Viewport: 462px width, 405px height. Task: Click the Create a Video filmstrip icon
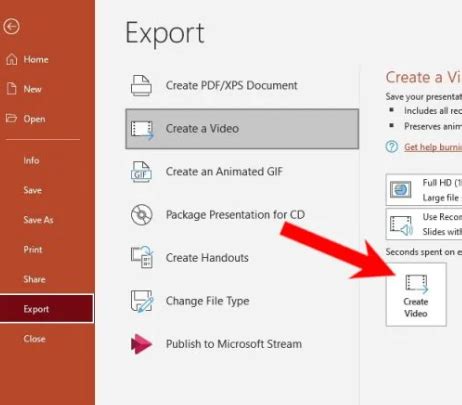point(142,129)
